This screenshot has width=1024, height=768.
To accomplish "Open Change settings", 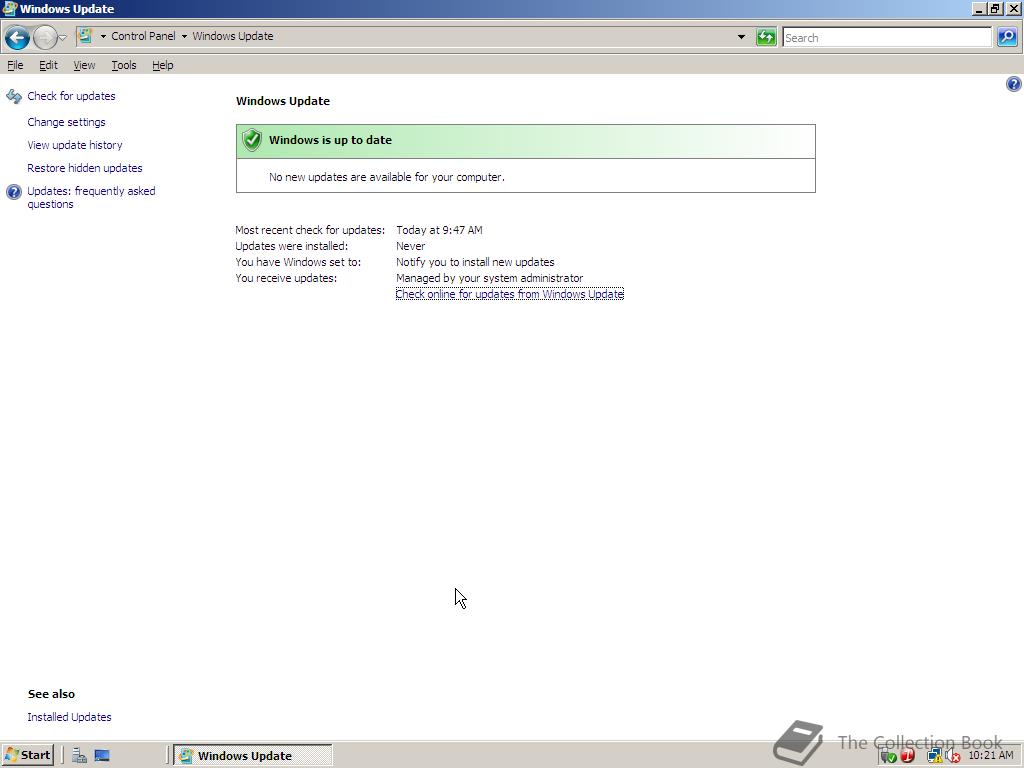I will 66,122.
